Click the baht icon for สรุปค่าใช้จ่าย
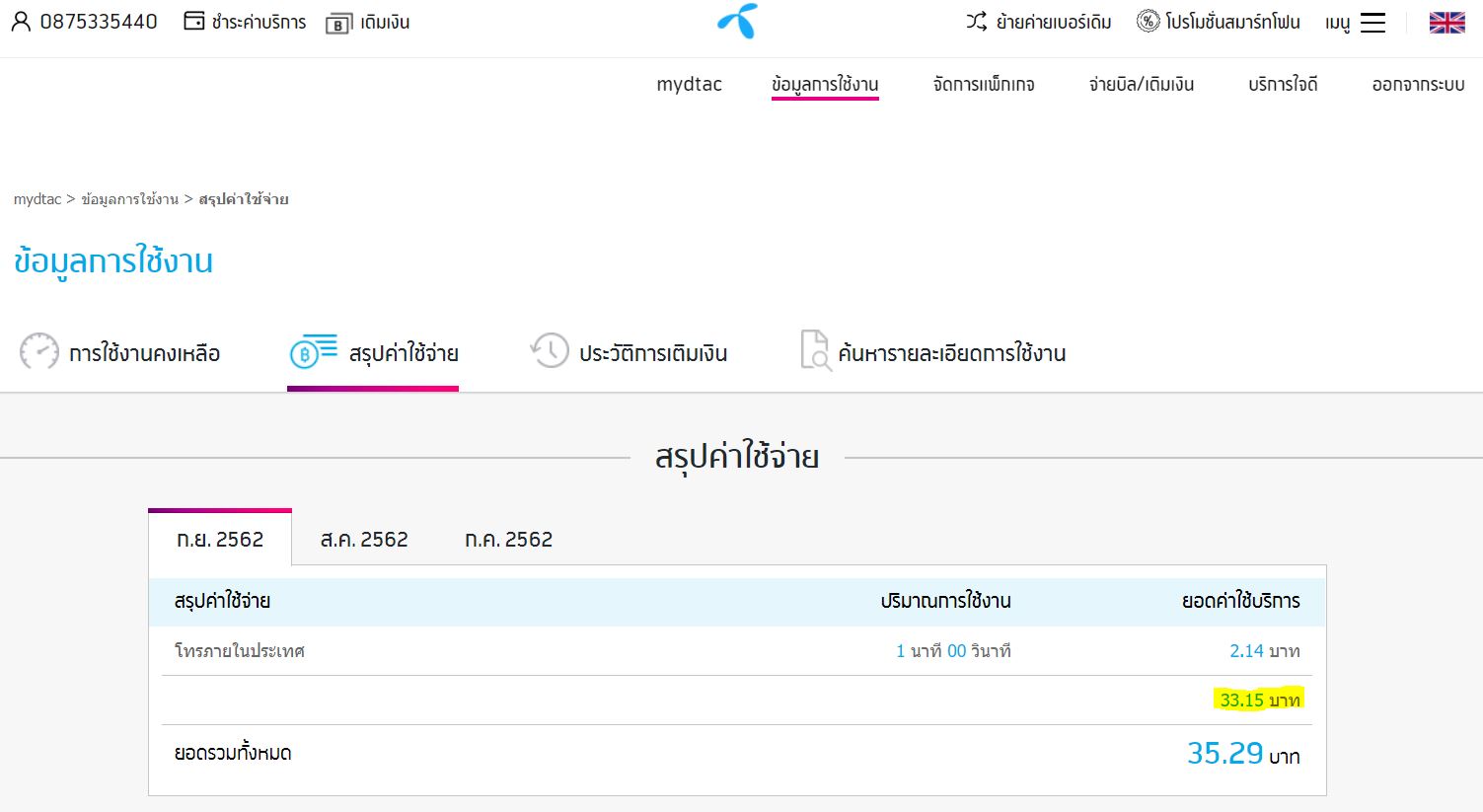The image size is (1483, 812). point(313,351)
